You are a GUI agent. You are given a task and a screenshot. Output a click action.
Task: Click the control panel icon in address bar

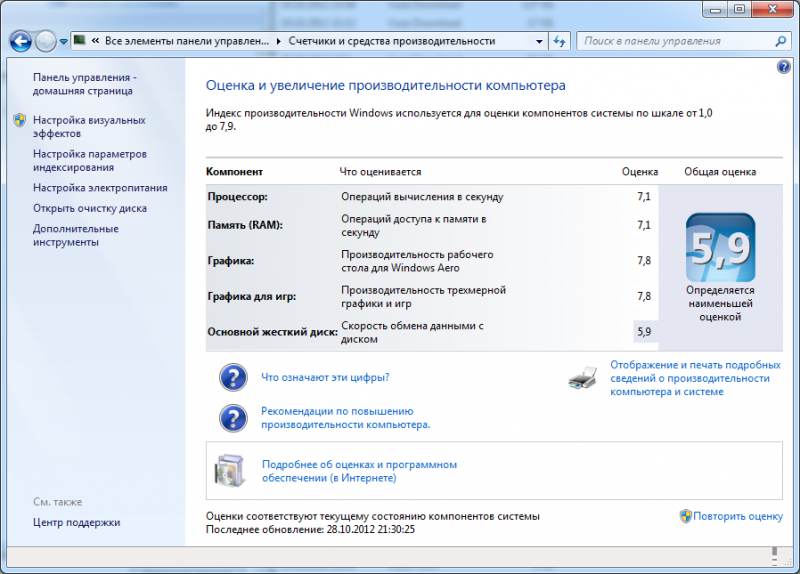click(80, 40)
